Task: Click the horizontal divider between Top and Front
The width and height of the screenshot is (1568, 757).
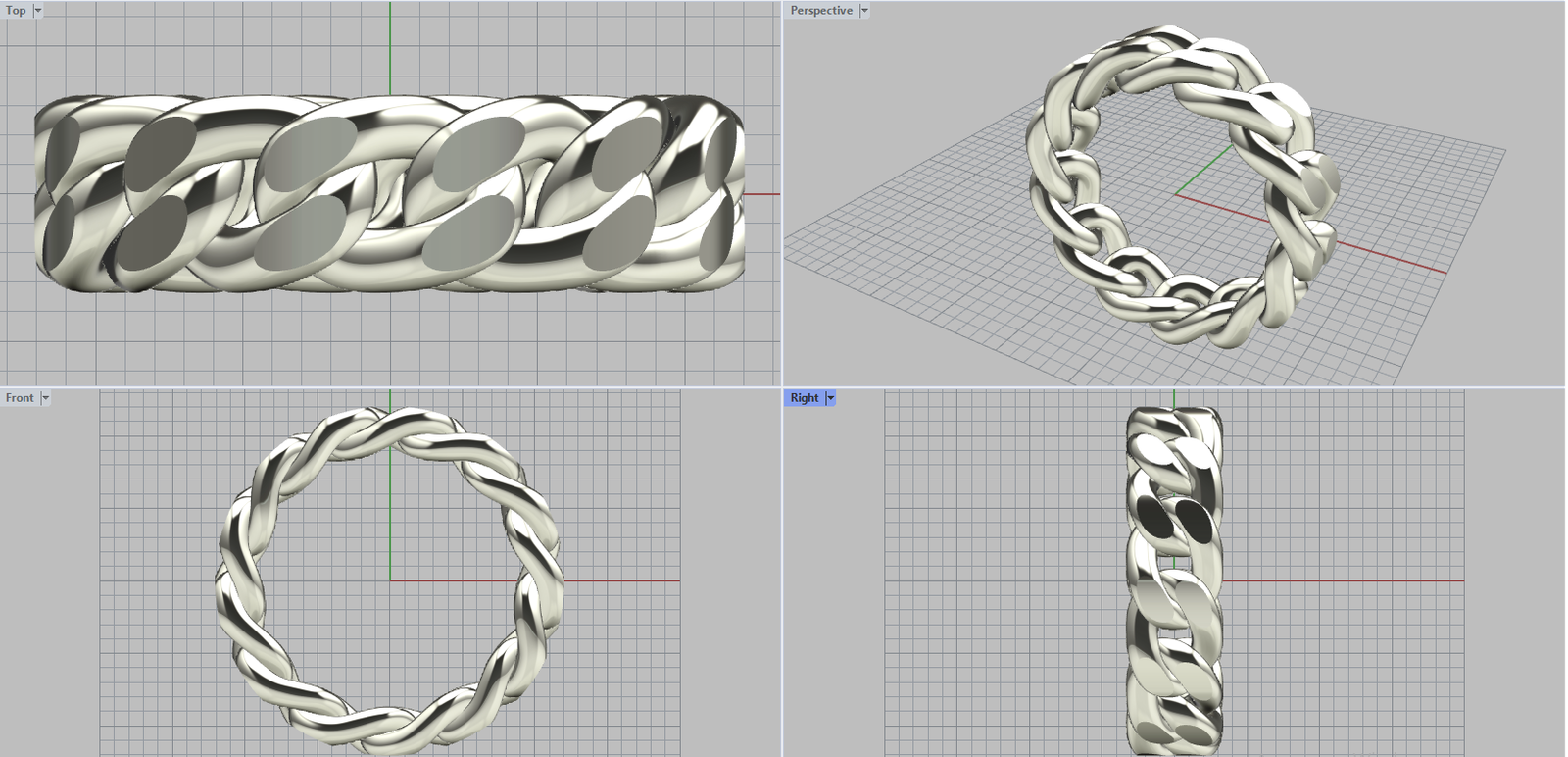Action: point(392,387)
